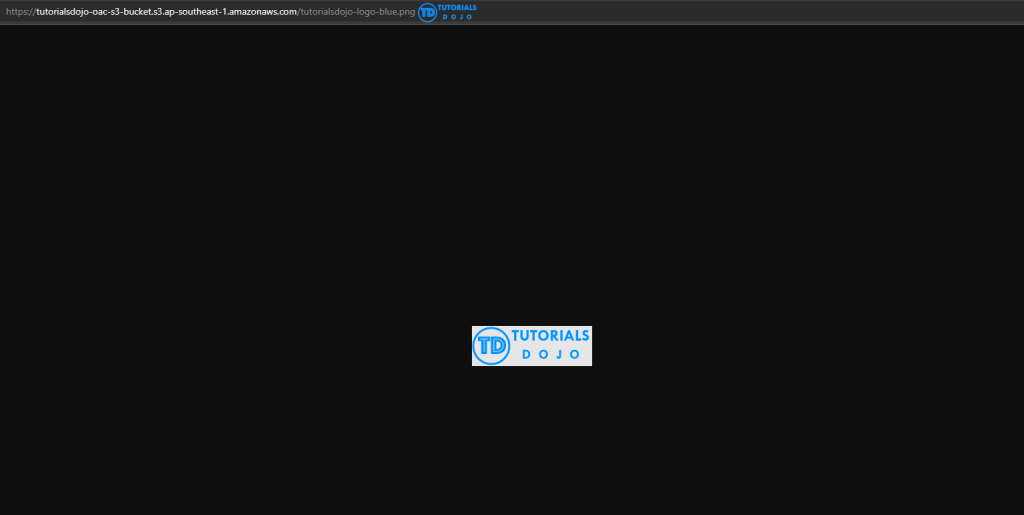Screen dimensions: 1024x515
Task: Click the tutorialsdojo-logo-blue.png path in the URL
Action: click(355, 12)
